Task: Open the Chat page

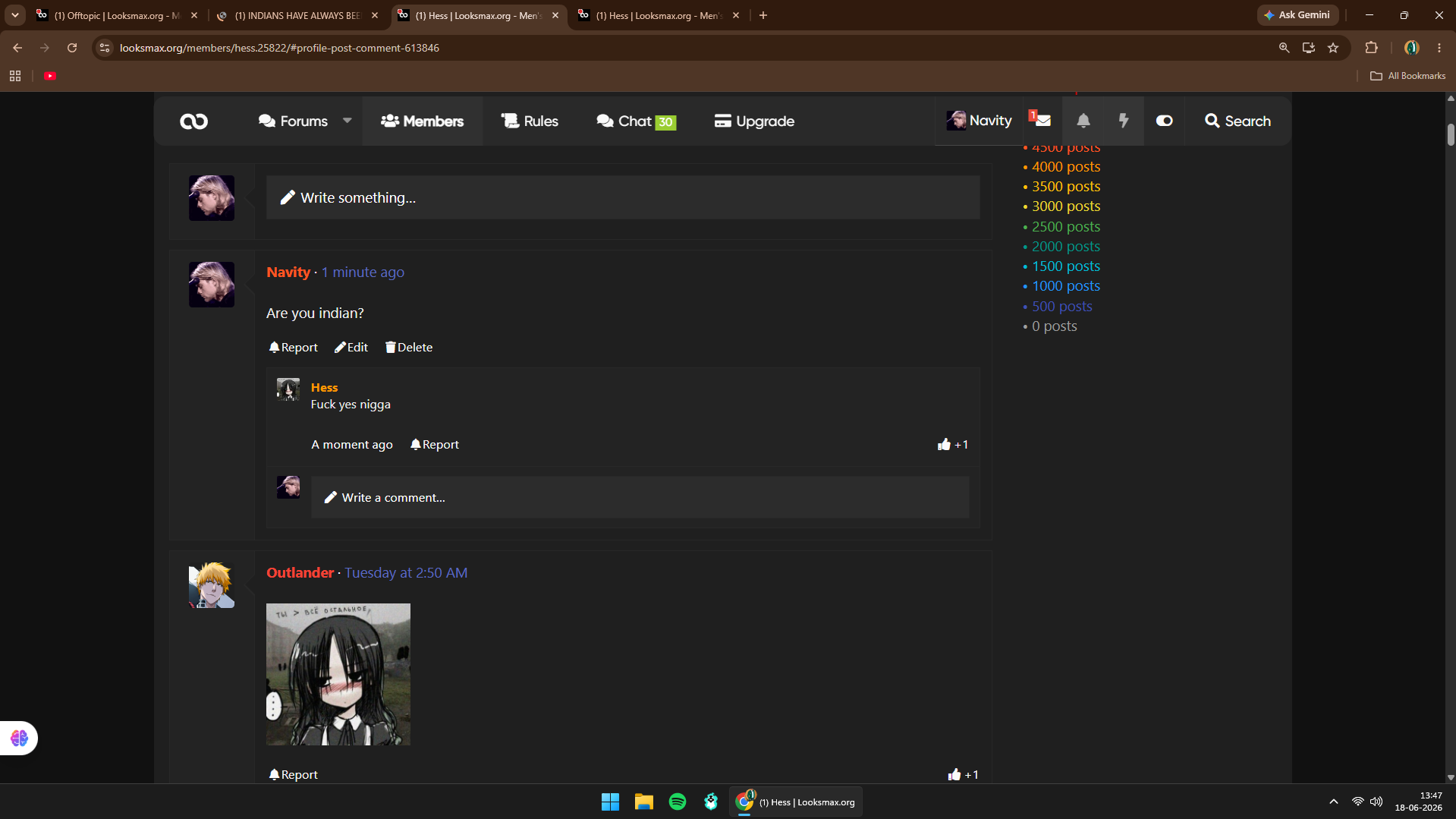Action: [636, 121]
